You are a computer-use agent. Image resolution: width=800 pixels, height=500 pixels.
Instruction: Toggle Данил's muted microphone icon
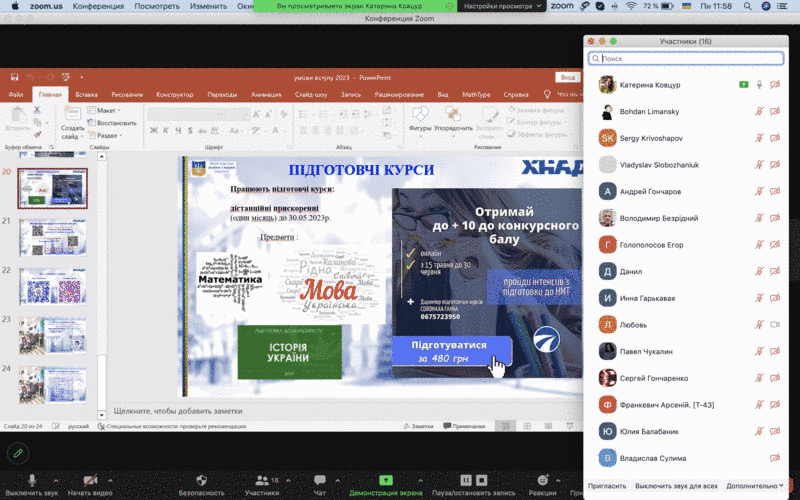(759, 271)
